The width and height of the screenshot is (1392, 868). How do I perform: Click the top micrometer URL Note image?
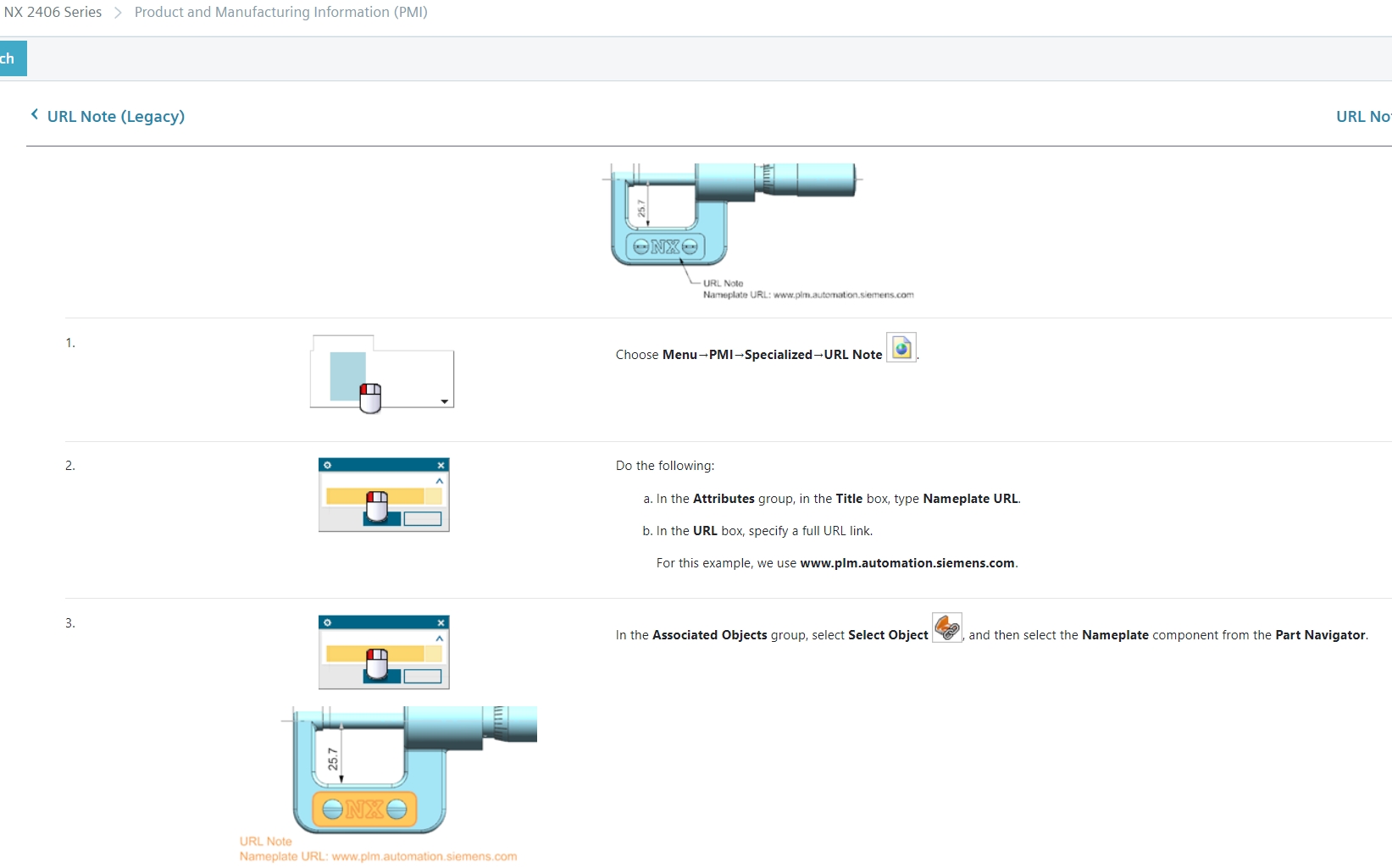(x=757, y=231)
